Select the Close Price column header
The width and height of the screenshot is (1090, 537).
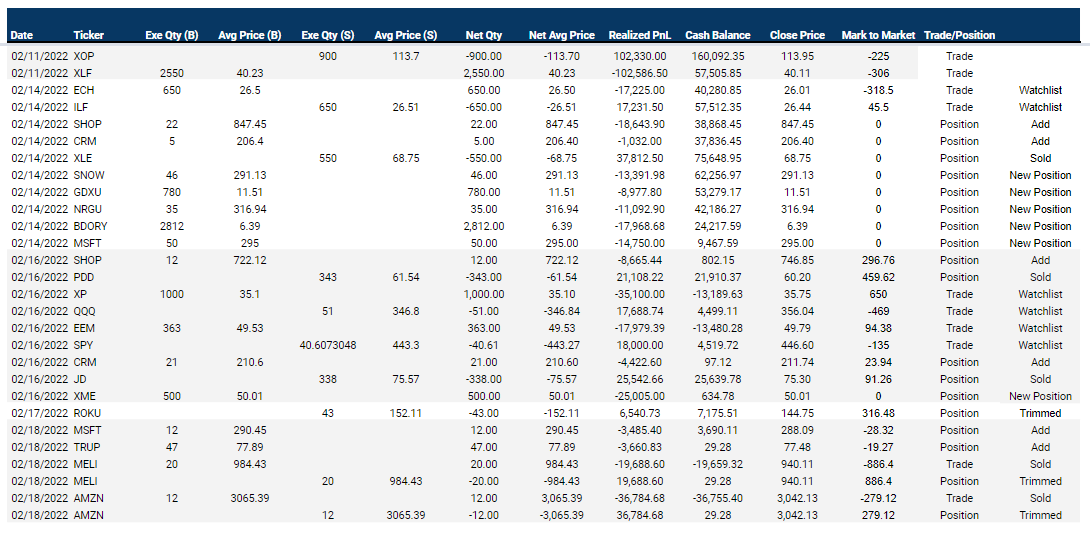797,35
